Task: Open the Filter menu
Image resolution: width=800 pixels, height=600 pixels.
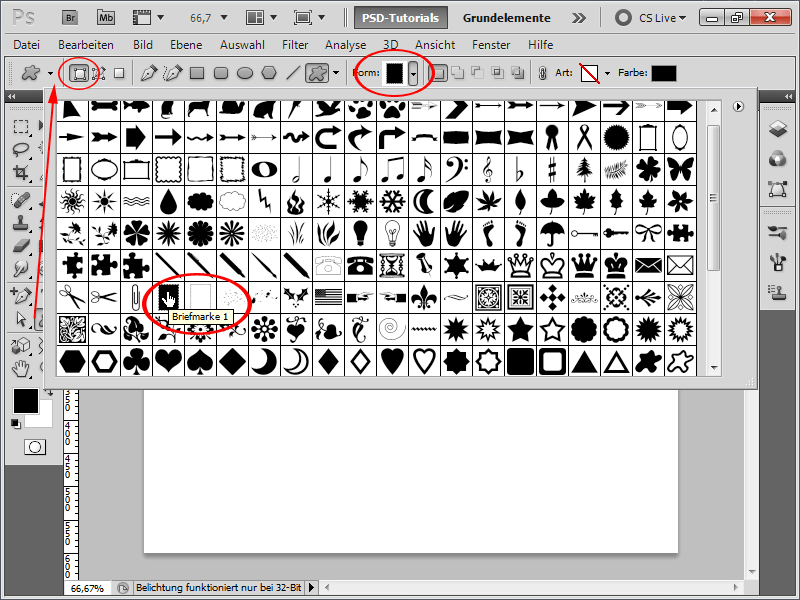Action: (x=295, y=45)
